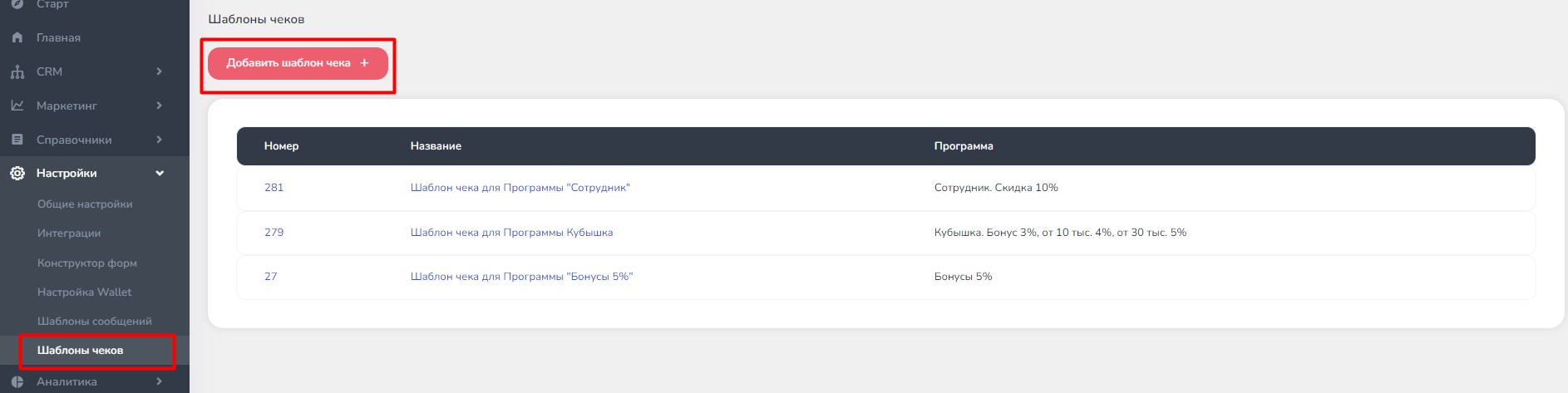This screenshot has width=1568, height=393.
Task: Open template for Программы "Сотрудник"
Action: (x=520, y=188)
